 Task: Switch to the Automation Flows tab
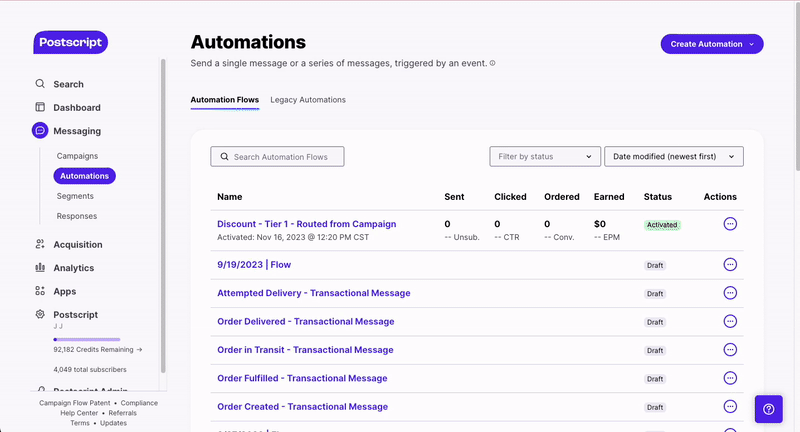tap(224, 99)
